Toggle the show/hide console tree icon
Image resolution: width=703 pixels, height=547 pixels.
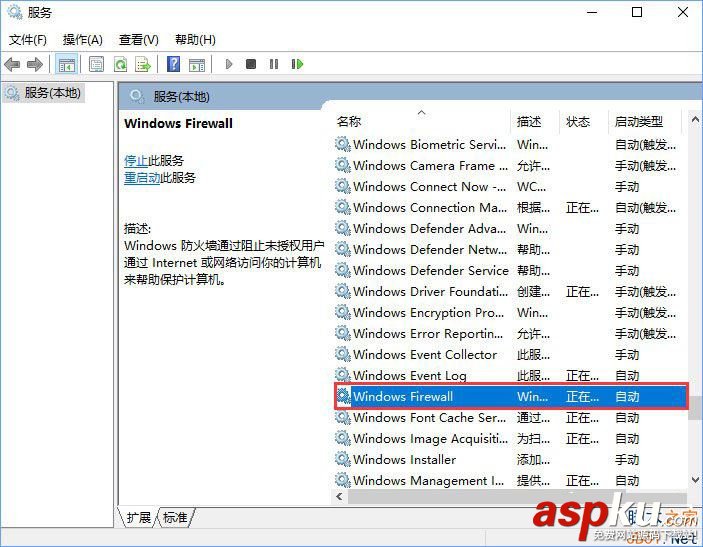66,65
